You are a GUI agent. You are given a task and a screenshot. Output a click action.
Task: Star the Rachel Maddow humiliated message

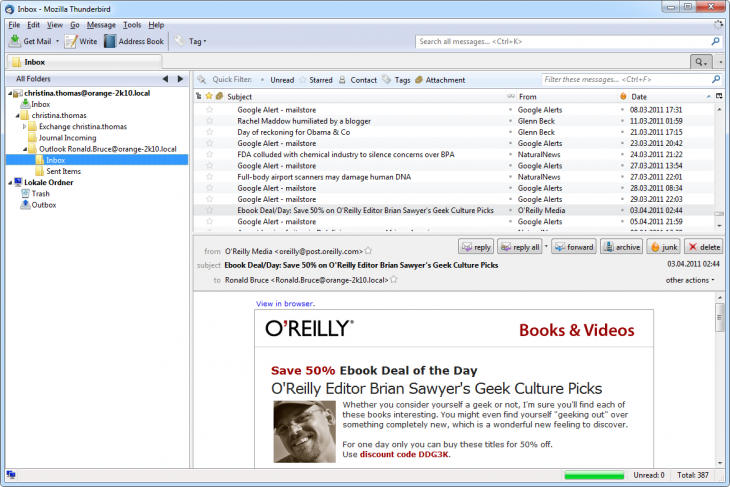pyautogui.click(x=210, y=121)
